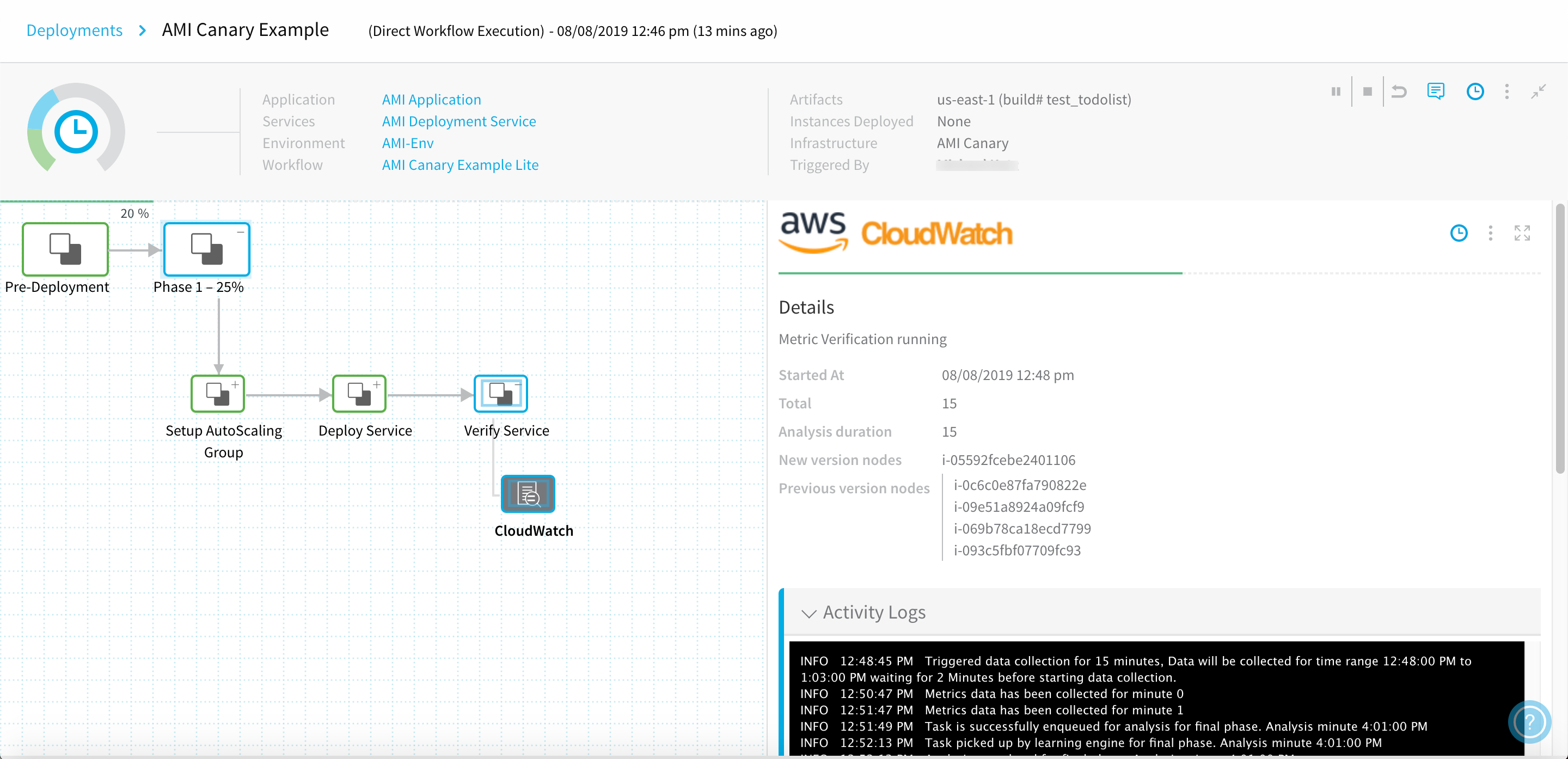Click the rollback arrow icon

1399,91
